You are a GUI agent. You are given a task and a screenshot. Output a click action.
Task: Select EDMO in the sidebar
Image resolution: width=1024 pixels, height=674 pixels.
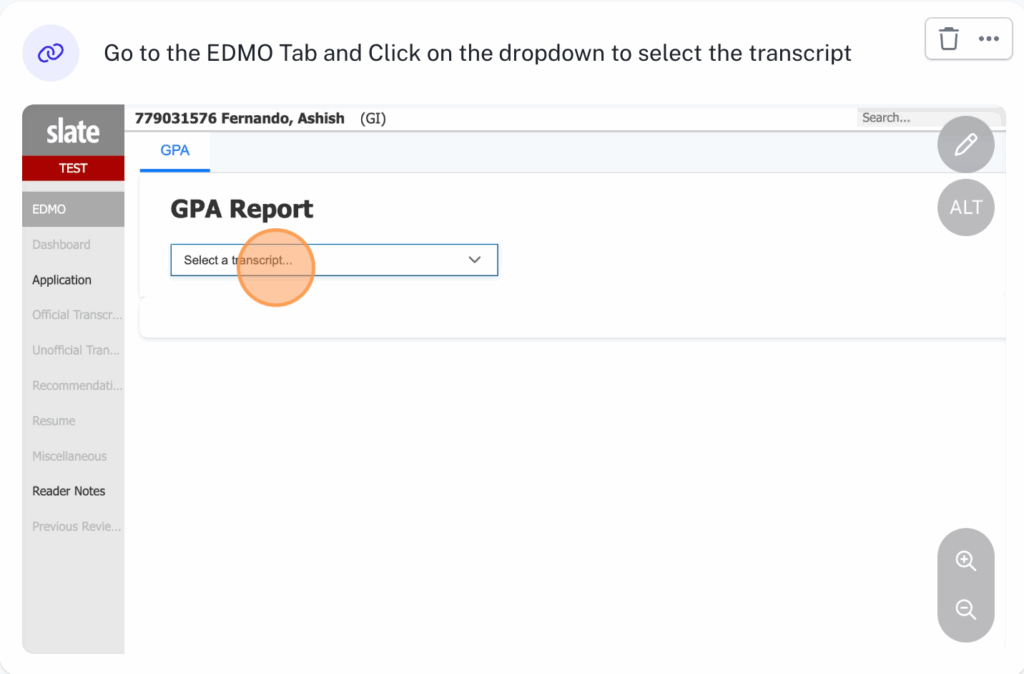point(49,209)
